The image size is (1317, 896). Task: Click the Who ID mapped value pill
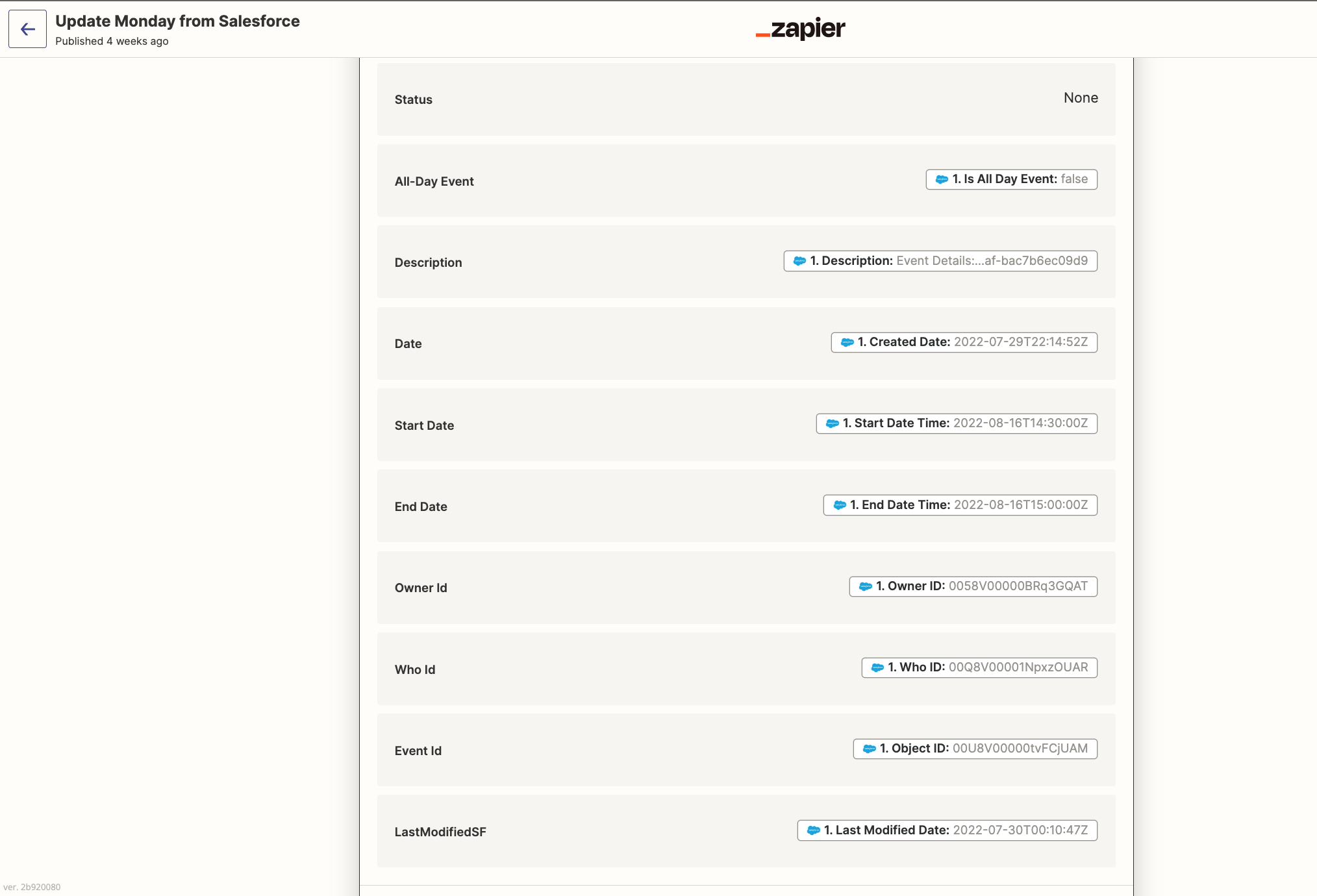(x=979, y=668)
